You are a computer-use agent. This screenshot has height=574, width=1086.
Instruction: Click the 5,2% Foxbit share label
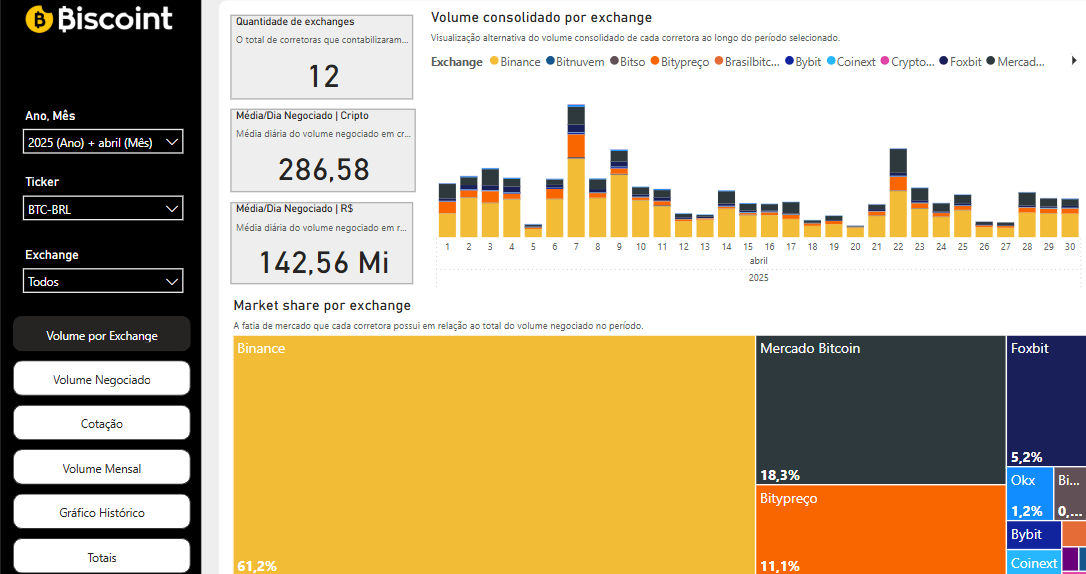pyautogui.click(x=1026, y=457)
